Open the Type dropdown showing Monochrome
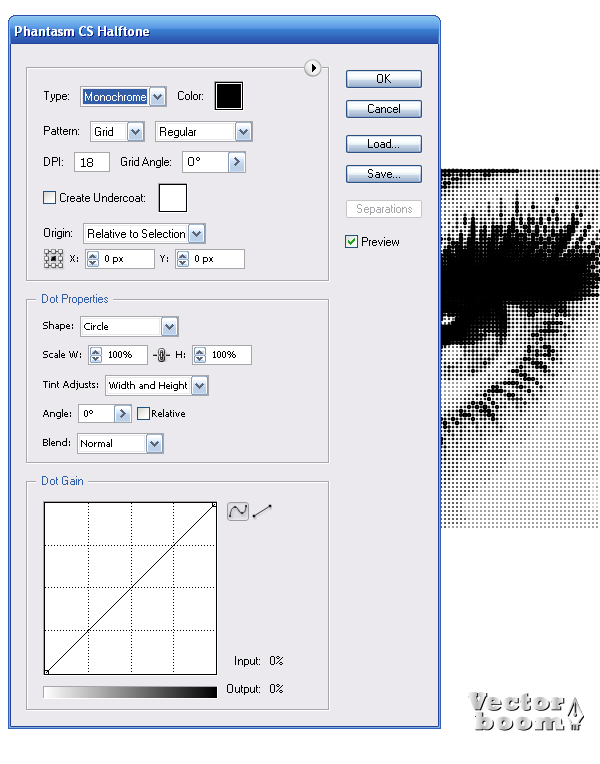This screenshot has width=600, height=764. [123, 96]
